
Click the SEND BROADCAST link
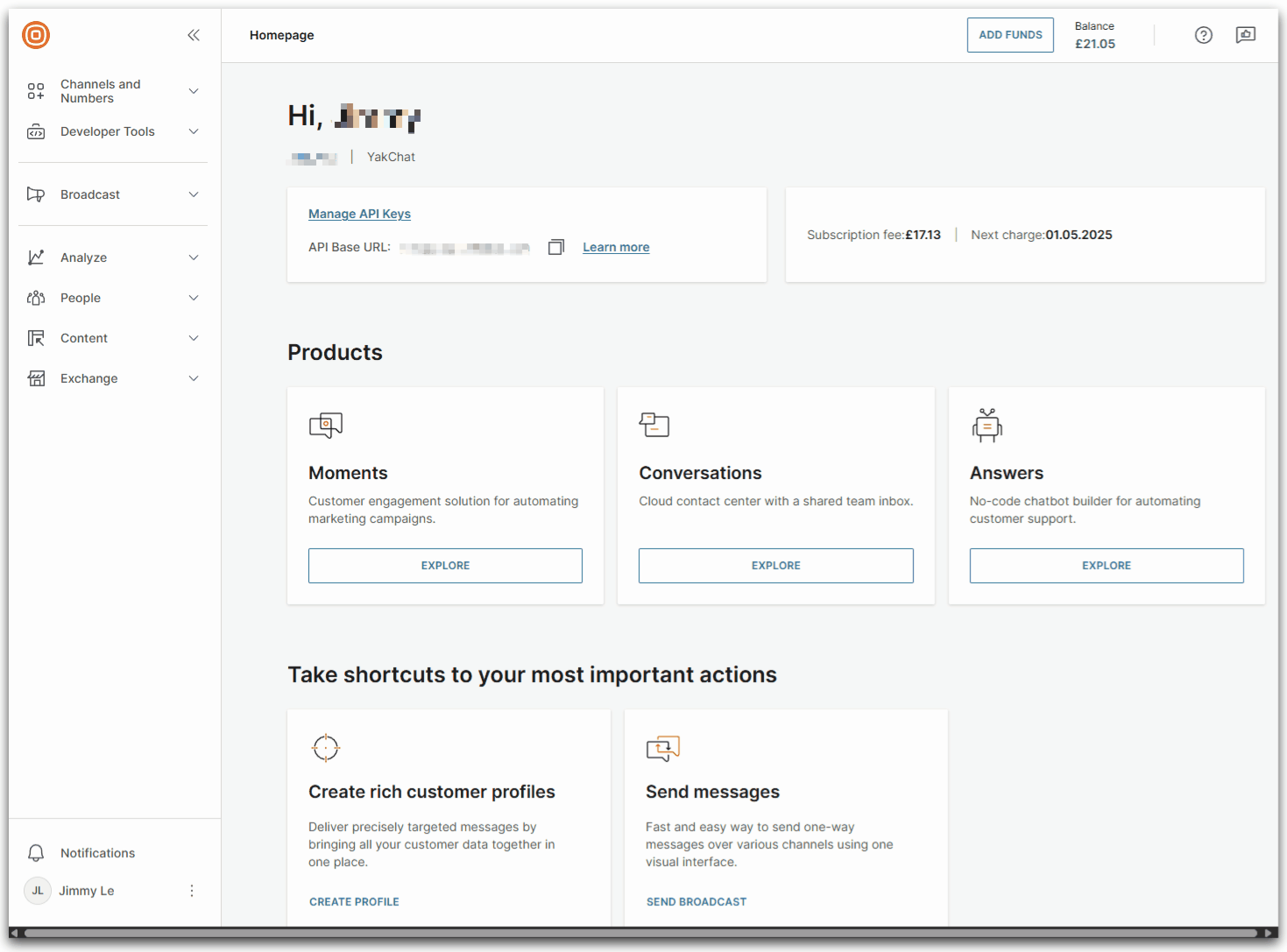tap(697, 902)
